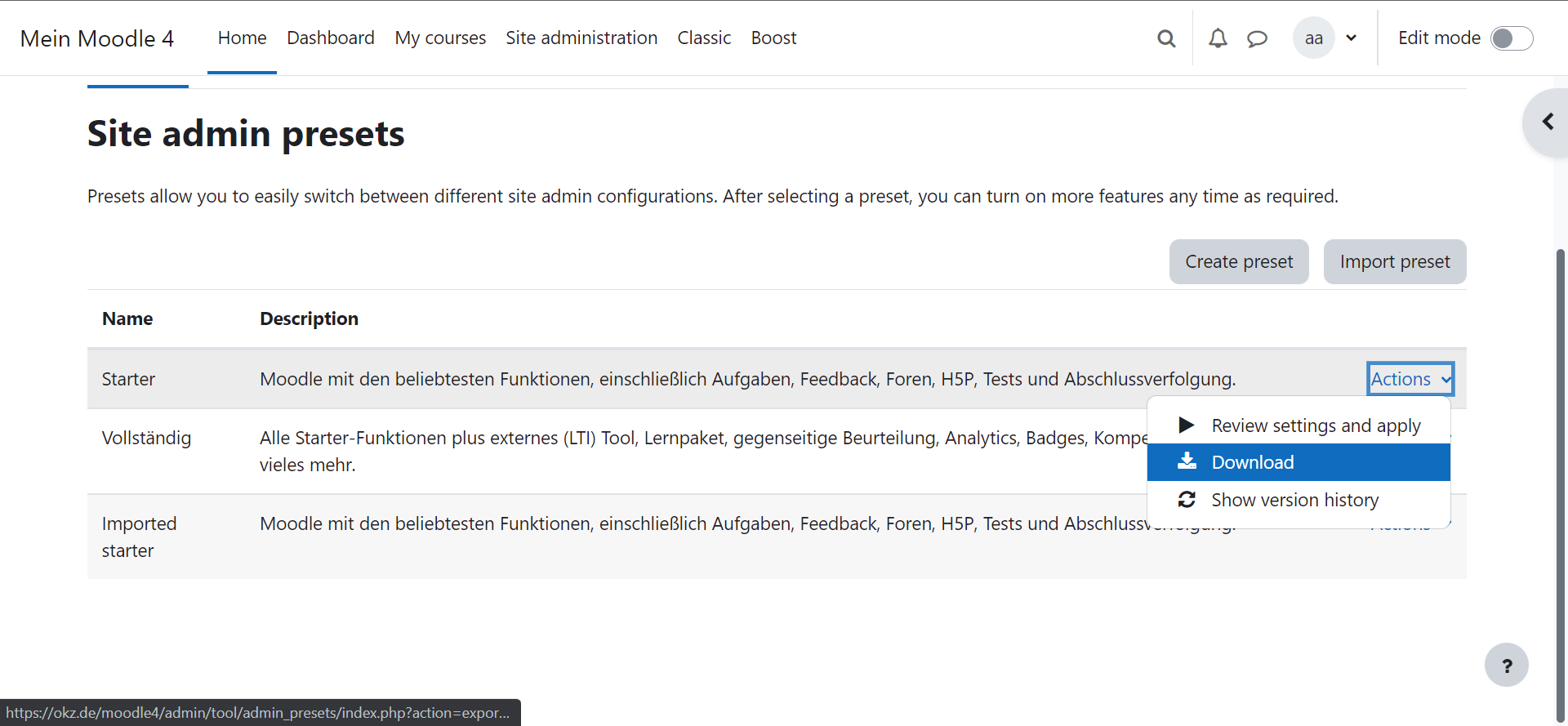
Task: Open notifications bell icon
Action: (x=1218, y=38)
